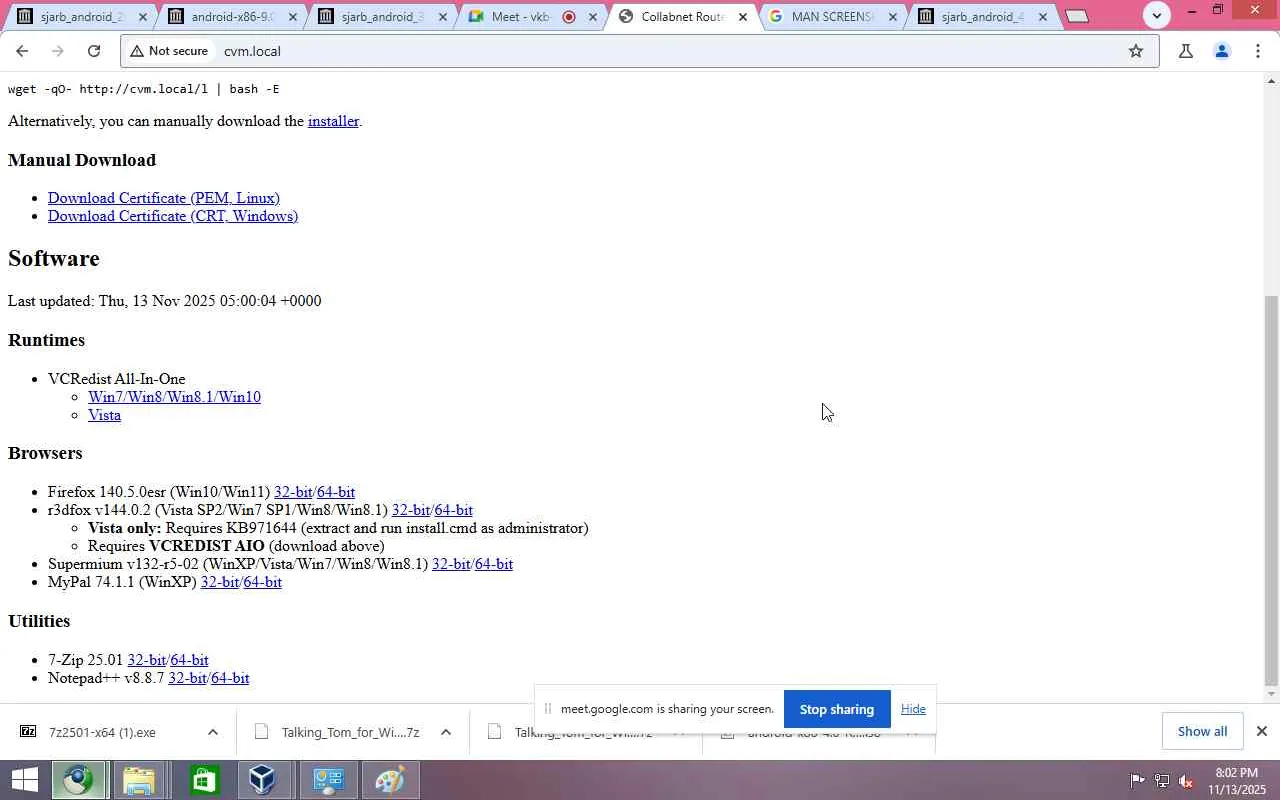Image resolution: width=1280 pixels, height=800 pixels.
Task: Download Notepad++ v8.8.7 64-bit
Action: [x=230, y=678]
